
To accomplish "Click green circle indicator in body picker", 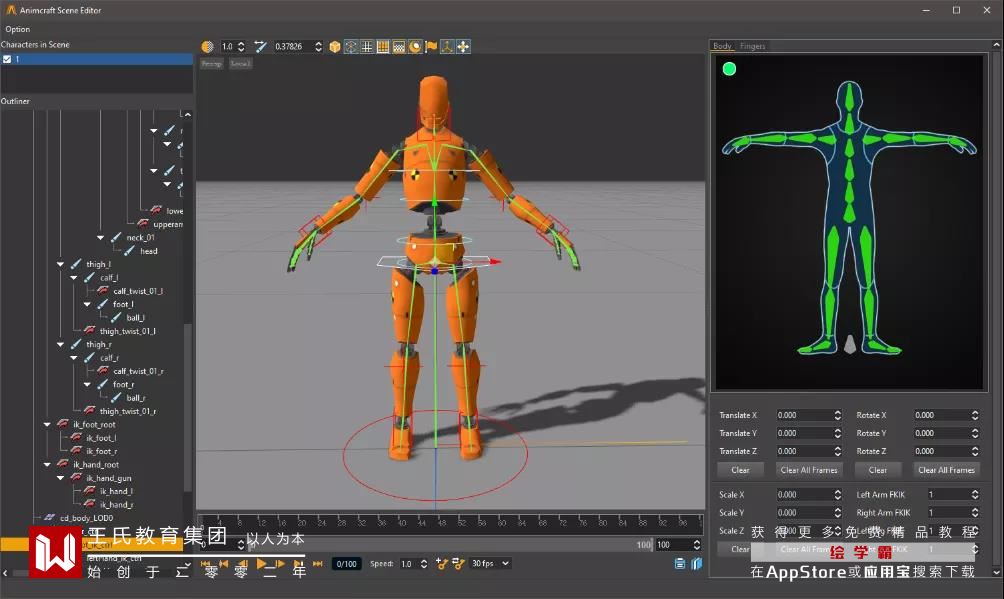I will [729, 69].
